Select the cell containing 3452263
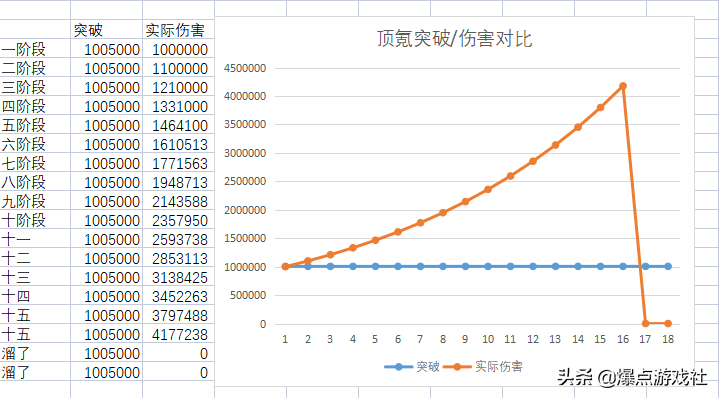 (x=178, y=296)
